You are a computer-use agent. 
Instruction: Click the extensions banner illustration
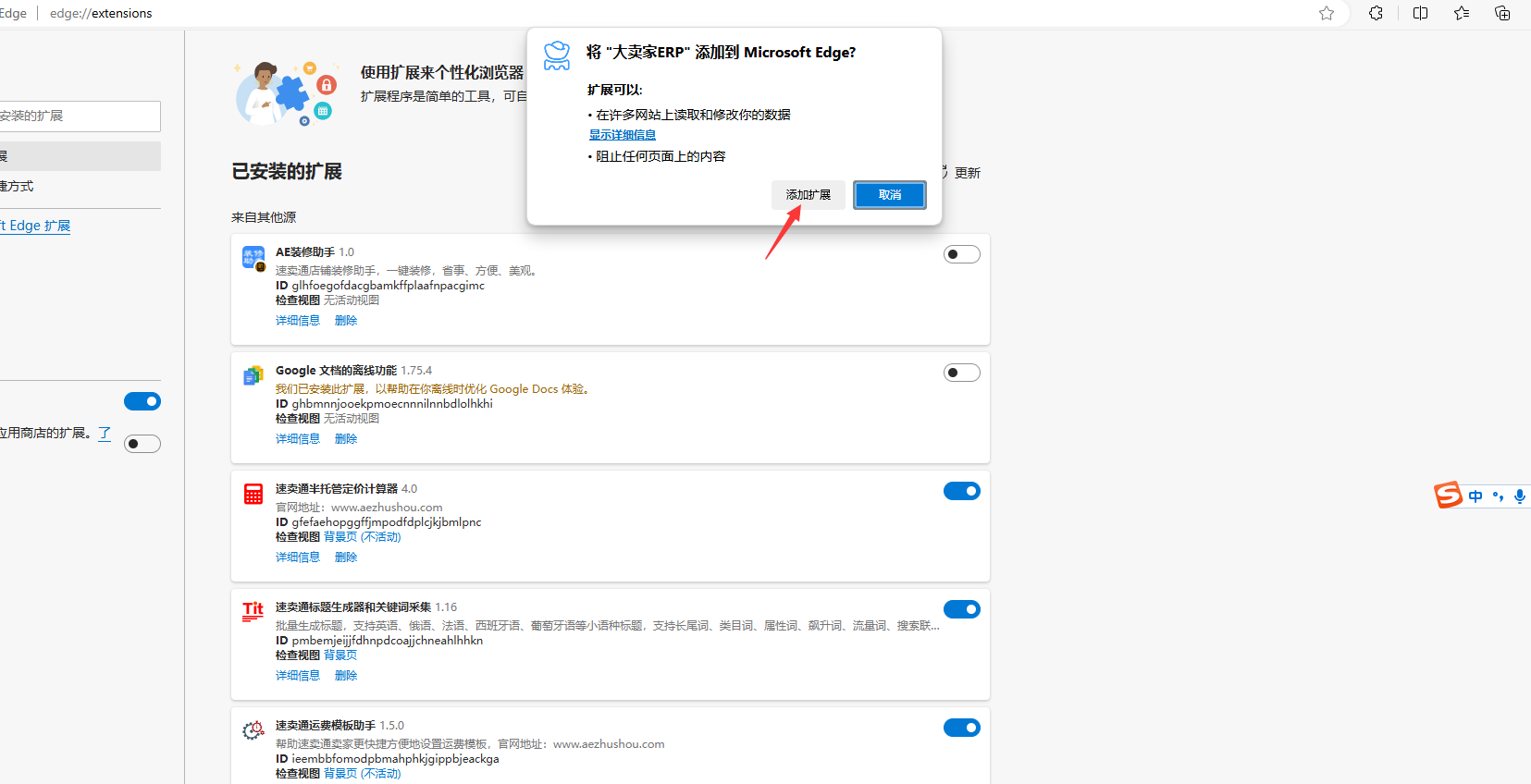pyautogui.click(x=285, y=94)
